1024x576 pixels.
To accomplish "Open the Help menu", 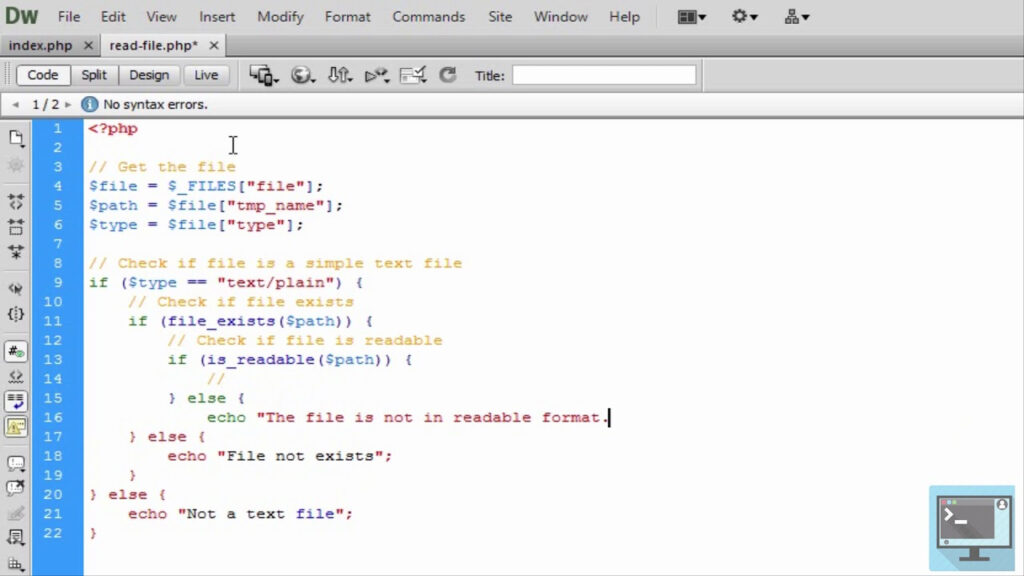I will pos(624,17).
